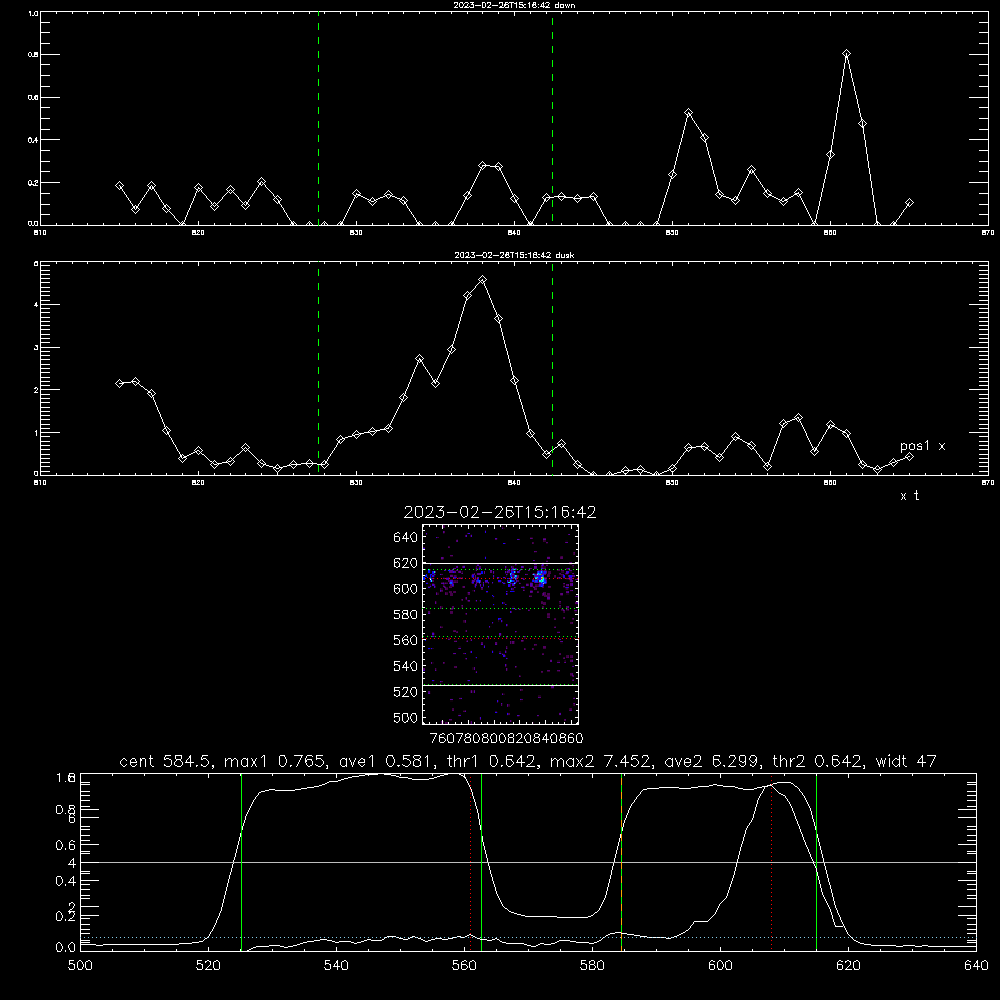This screenshot has height=1000, width=1000.
Task: Select the first leftmost diamond of the dusk curve
Action: (119, 383)
